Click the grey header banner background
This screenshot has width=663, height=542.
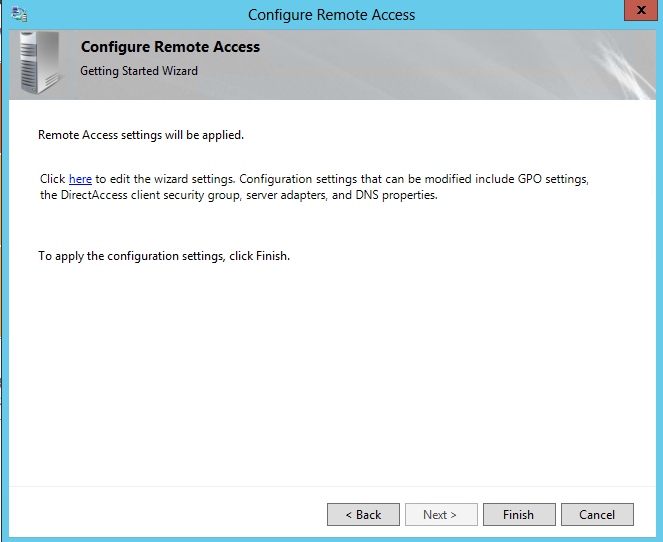tap(450, 65)
